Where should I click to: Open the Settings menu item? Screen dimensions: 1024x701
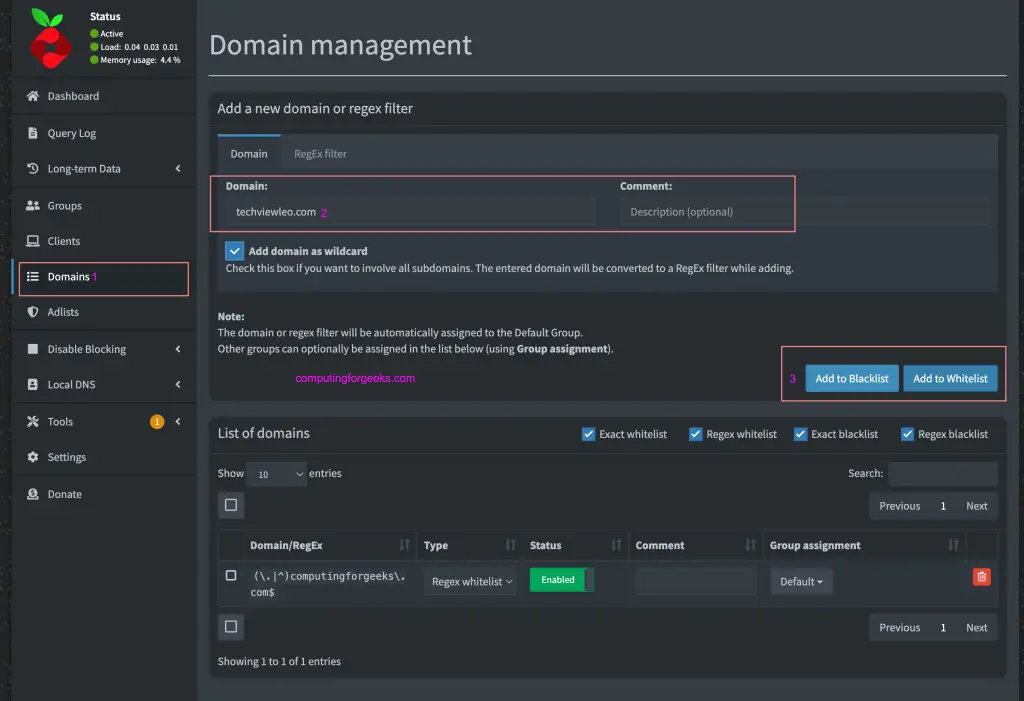coord(104,457)
